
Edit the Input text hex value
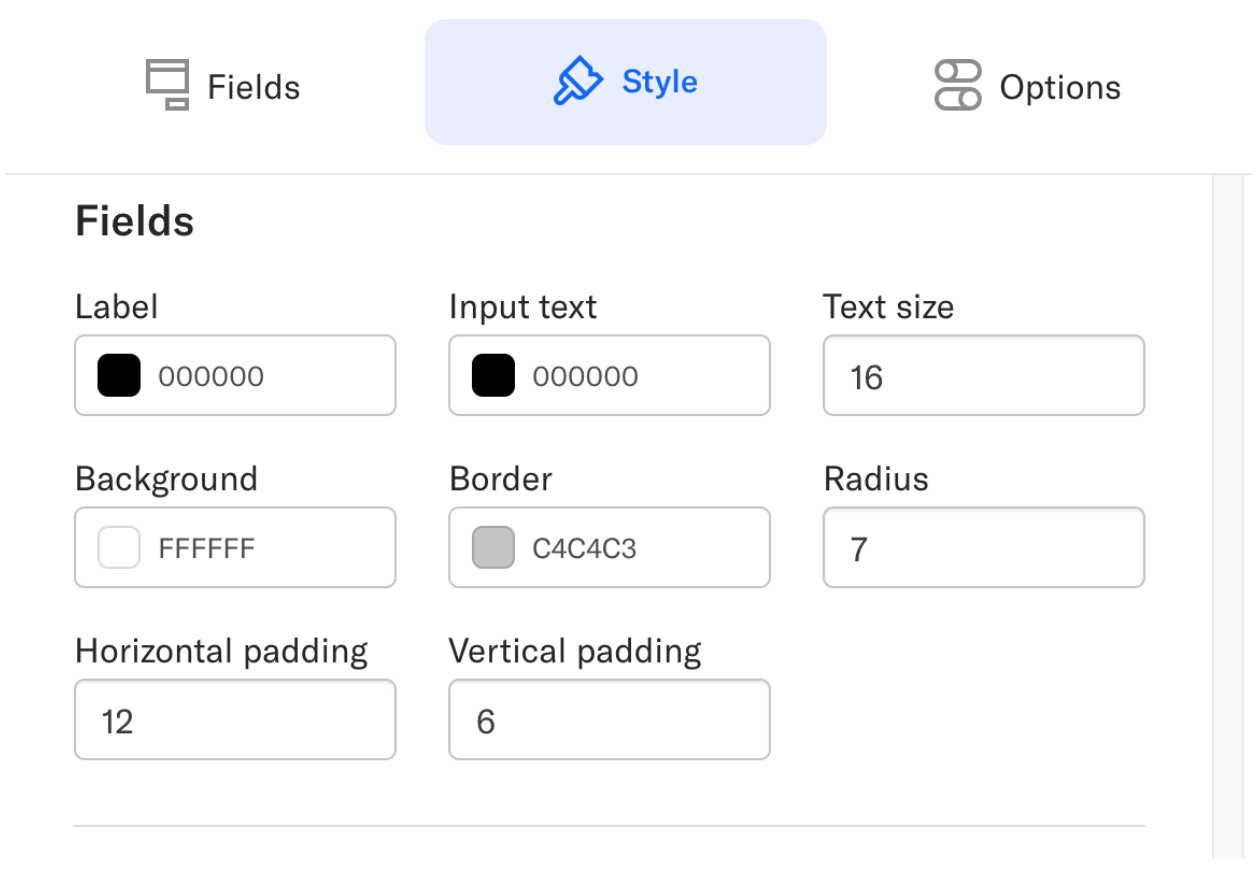coord(585,377)
